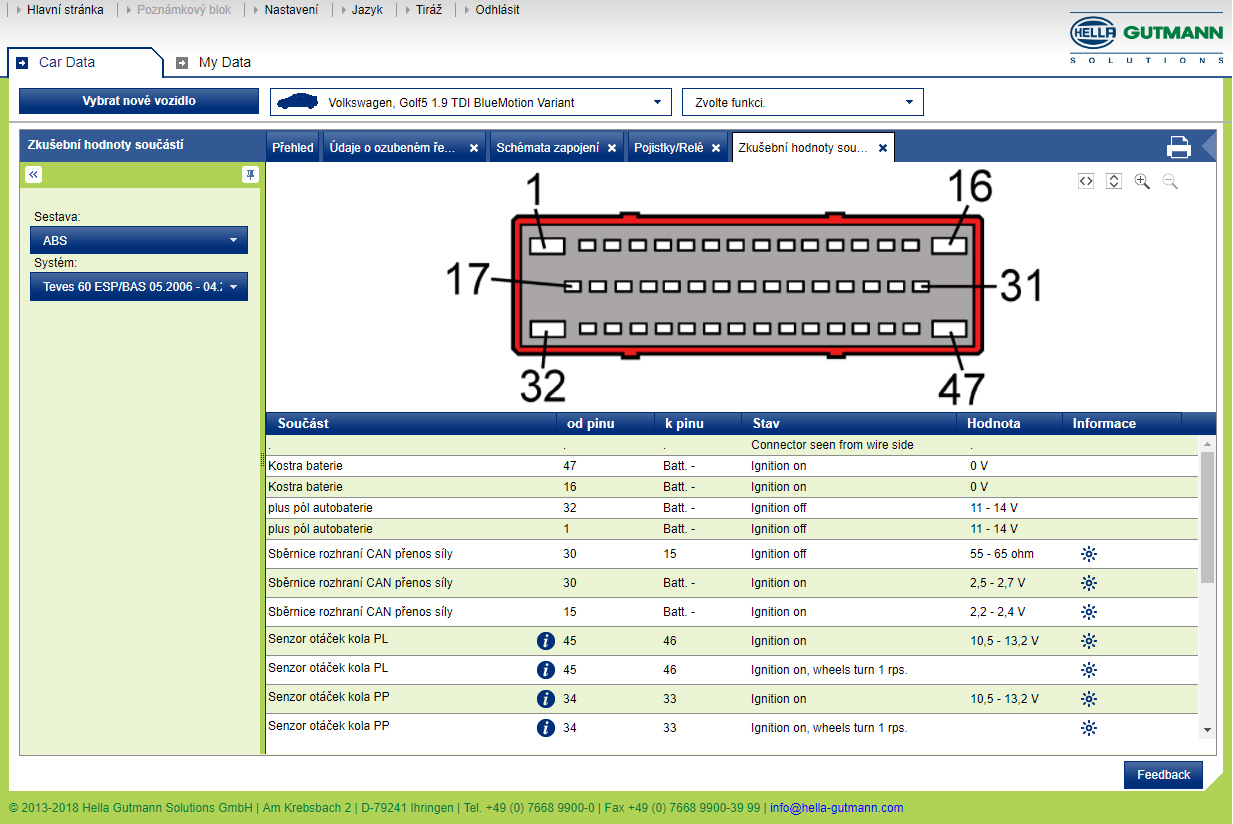This screenshot has height=824, width=1233.
Task: Close the Údaje o ozubeném ře... tab
Action: tap(474, 148)
